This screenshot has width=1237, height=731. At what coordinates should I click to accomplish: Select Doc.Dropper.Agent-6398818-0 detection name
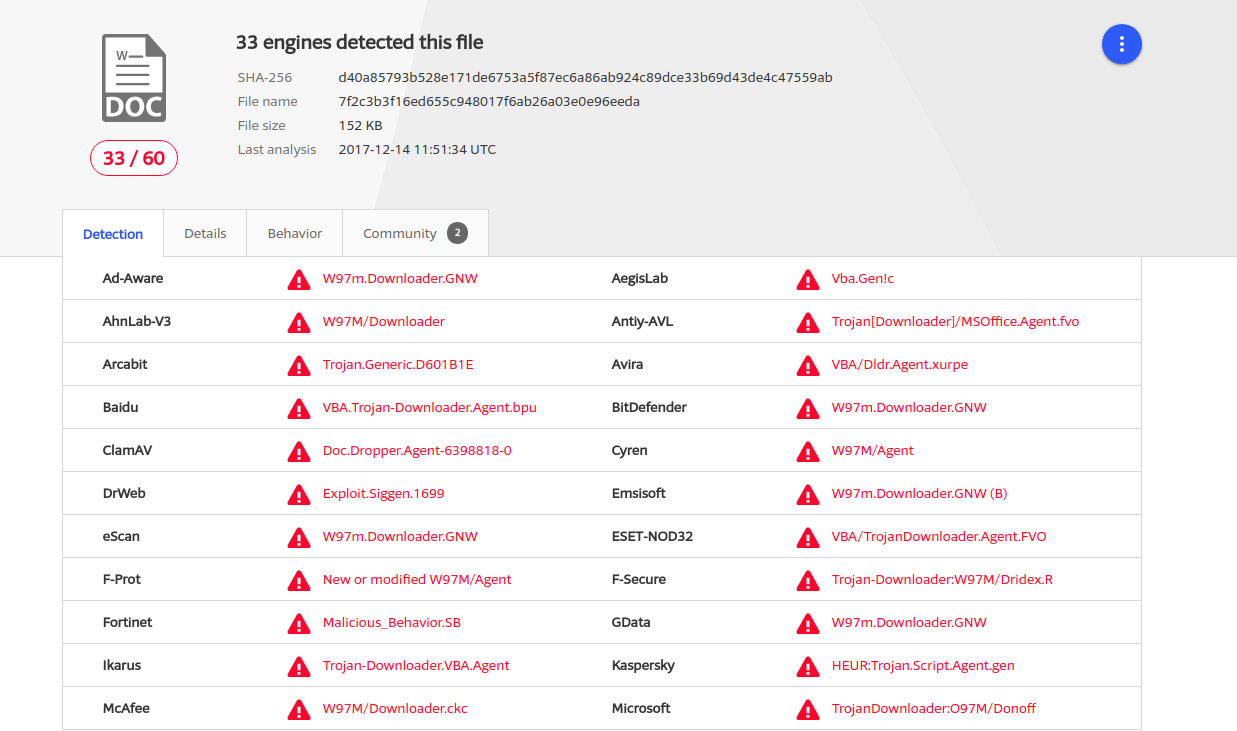(417, 450)
